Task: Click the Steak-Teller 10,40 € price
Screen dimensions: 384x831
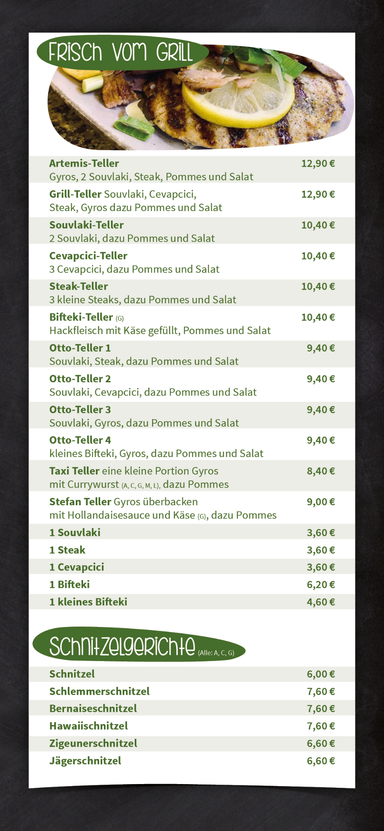Action: (x=318, y=286)
